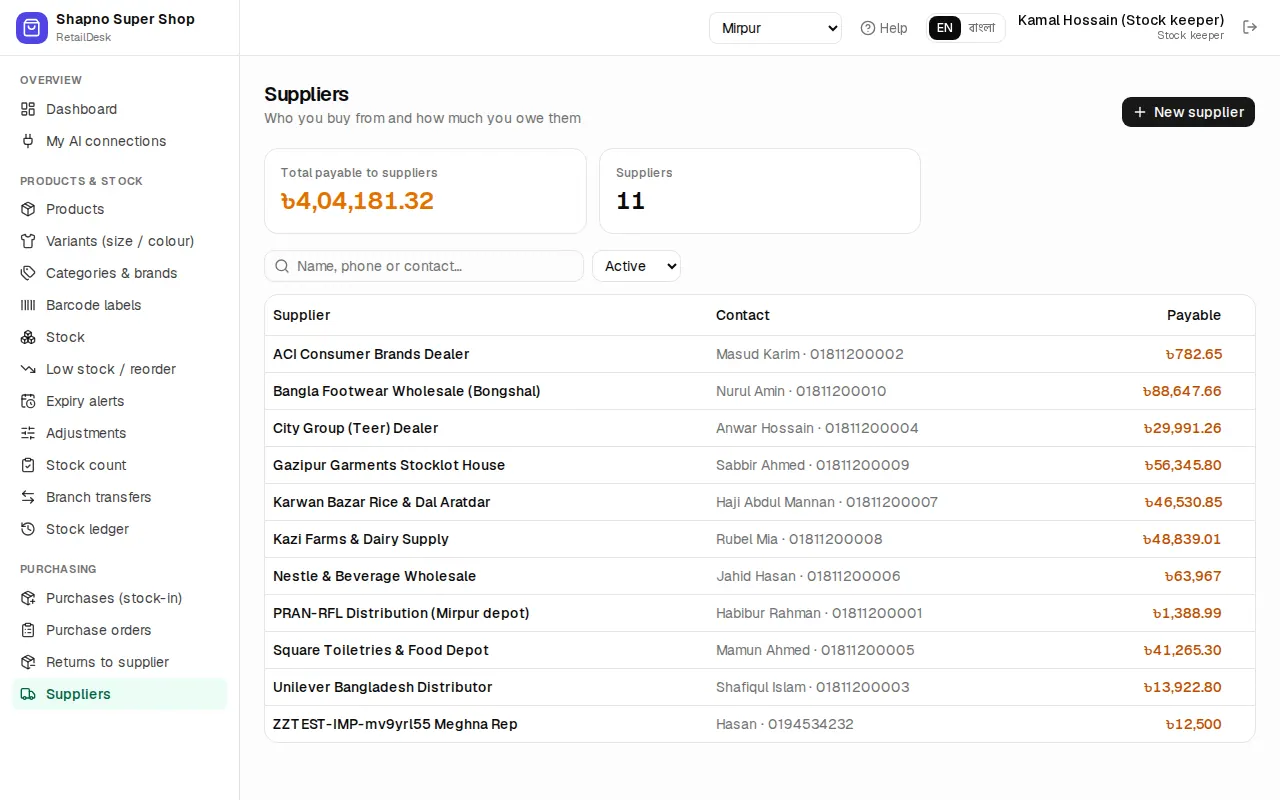Click the logout icon beside the user name

pos(1250,27)
